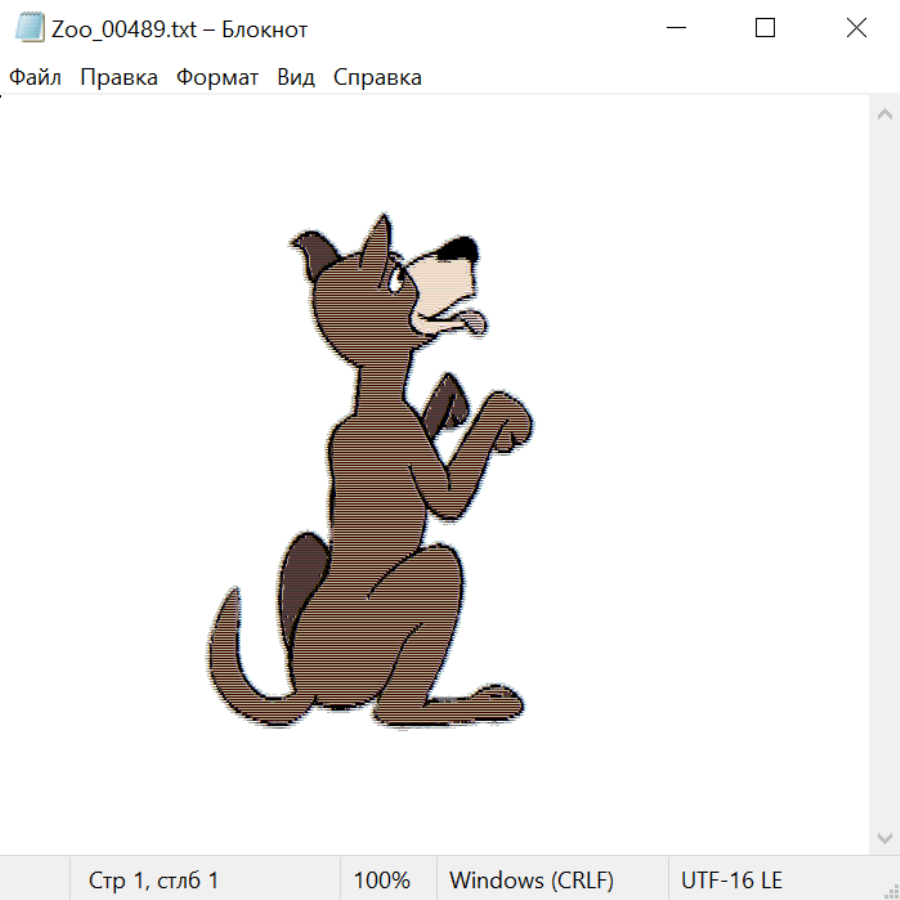Click the scroll down arrow on the vertical scrollbar
900x900 pixels.
coord(884,837)
